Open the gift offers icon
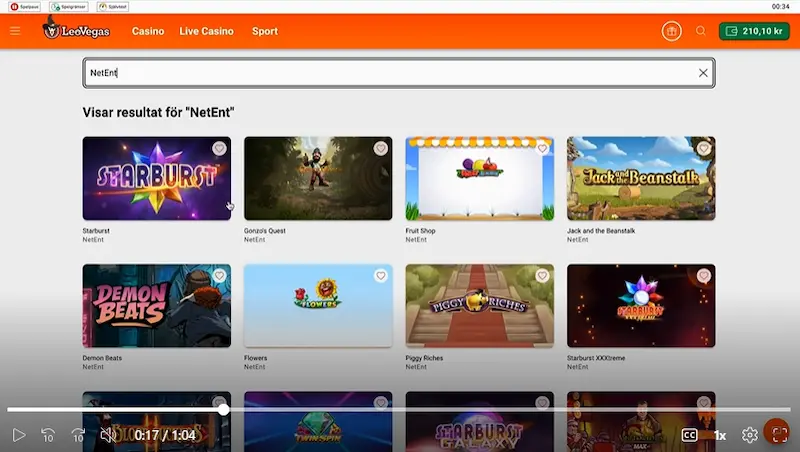The image size is (800, 452). click(671, 31)
